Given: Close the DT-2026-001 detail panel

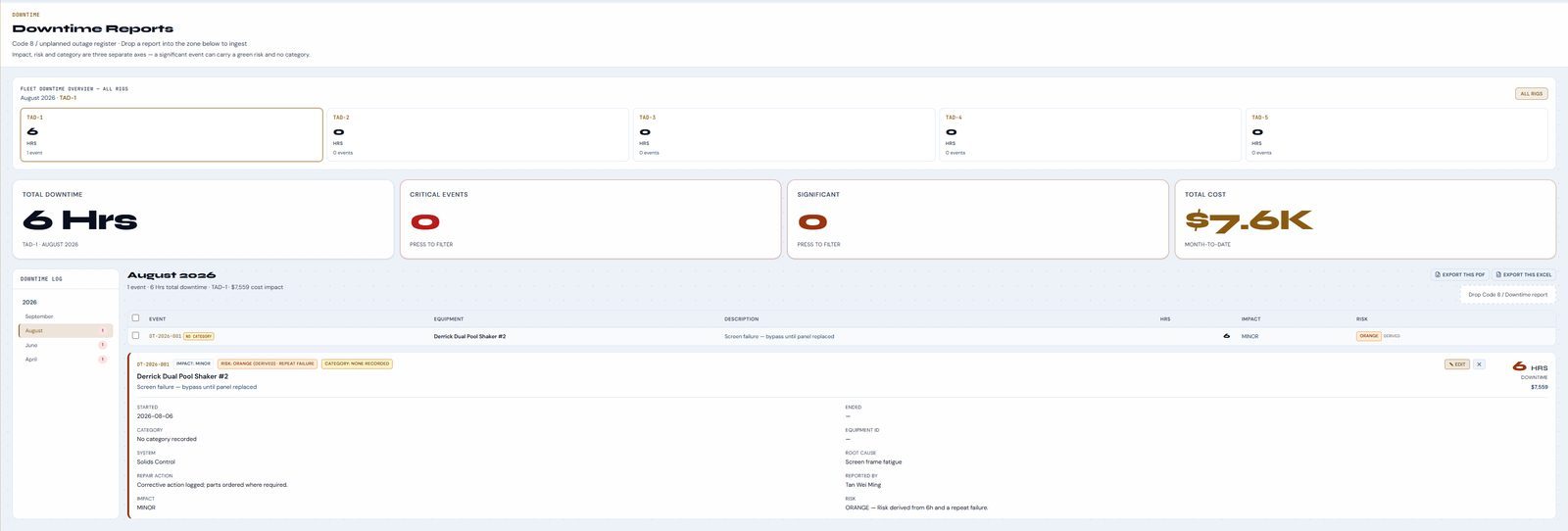Looking at the screenshot, I should tap(1480, 364).
